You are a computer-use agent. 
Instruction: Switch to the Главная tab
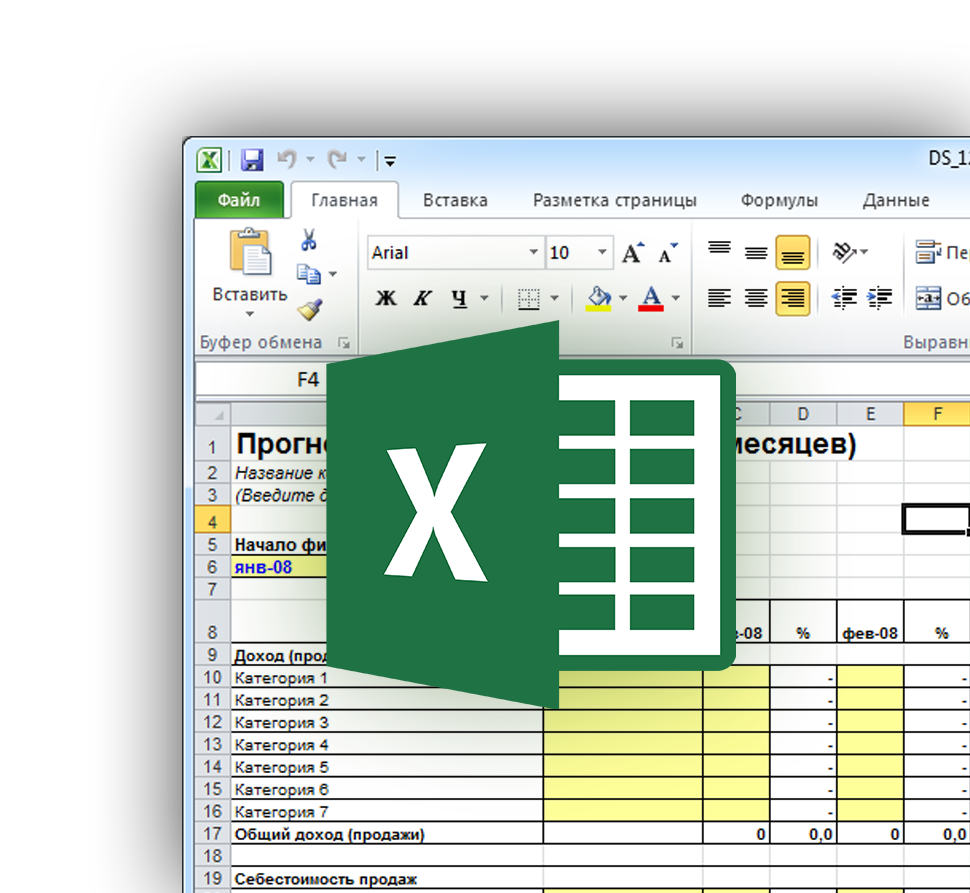tap(345, 200)
